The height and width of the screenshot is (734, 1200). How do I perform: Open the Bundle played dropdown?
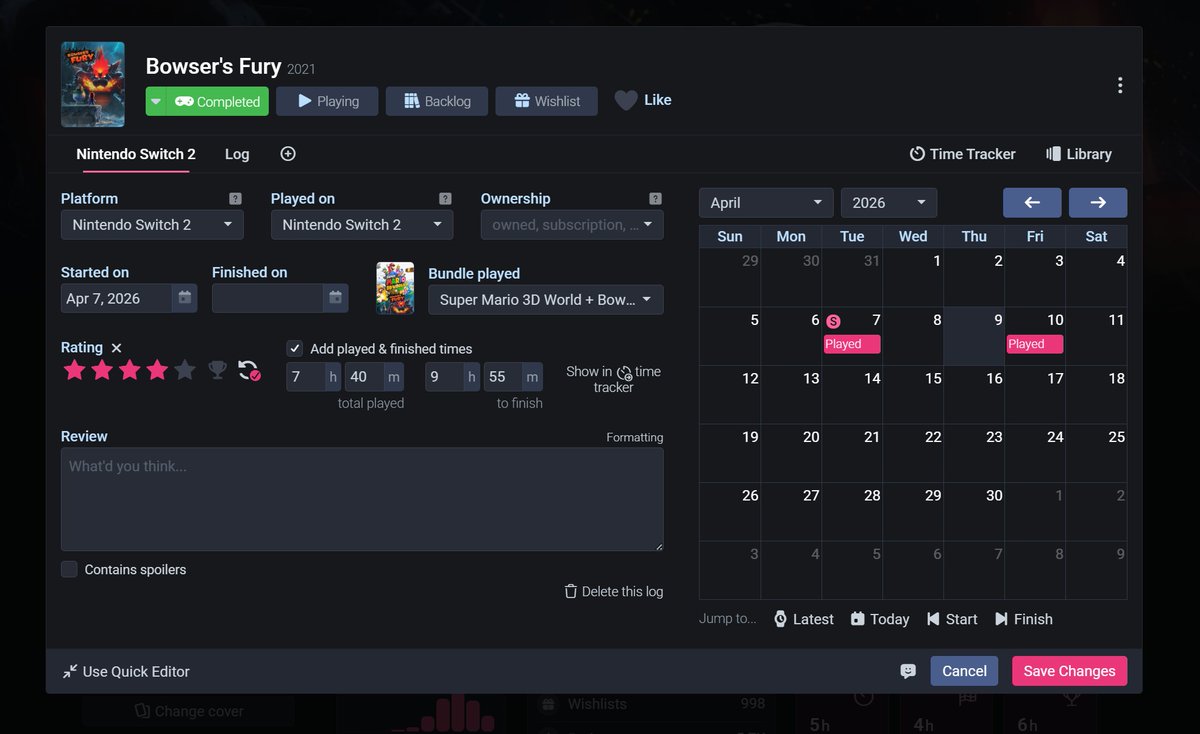pyautogui.click(x=546, y=300)
